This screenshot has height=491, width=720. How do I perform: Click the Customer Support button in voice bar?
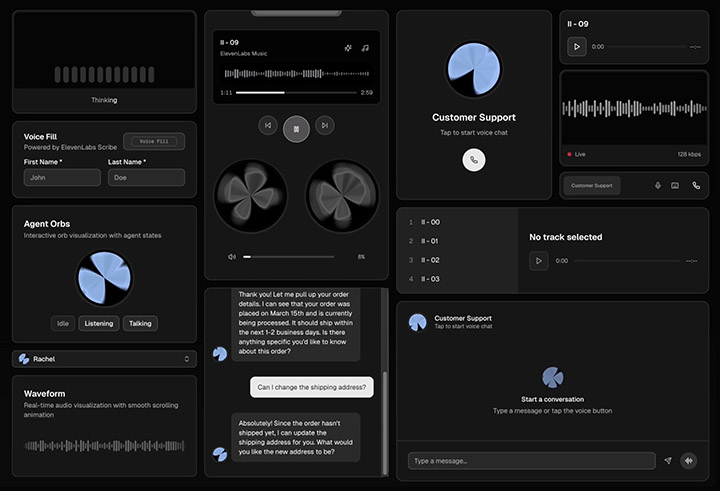(x=591, y=185)
